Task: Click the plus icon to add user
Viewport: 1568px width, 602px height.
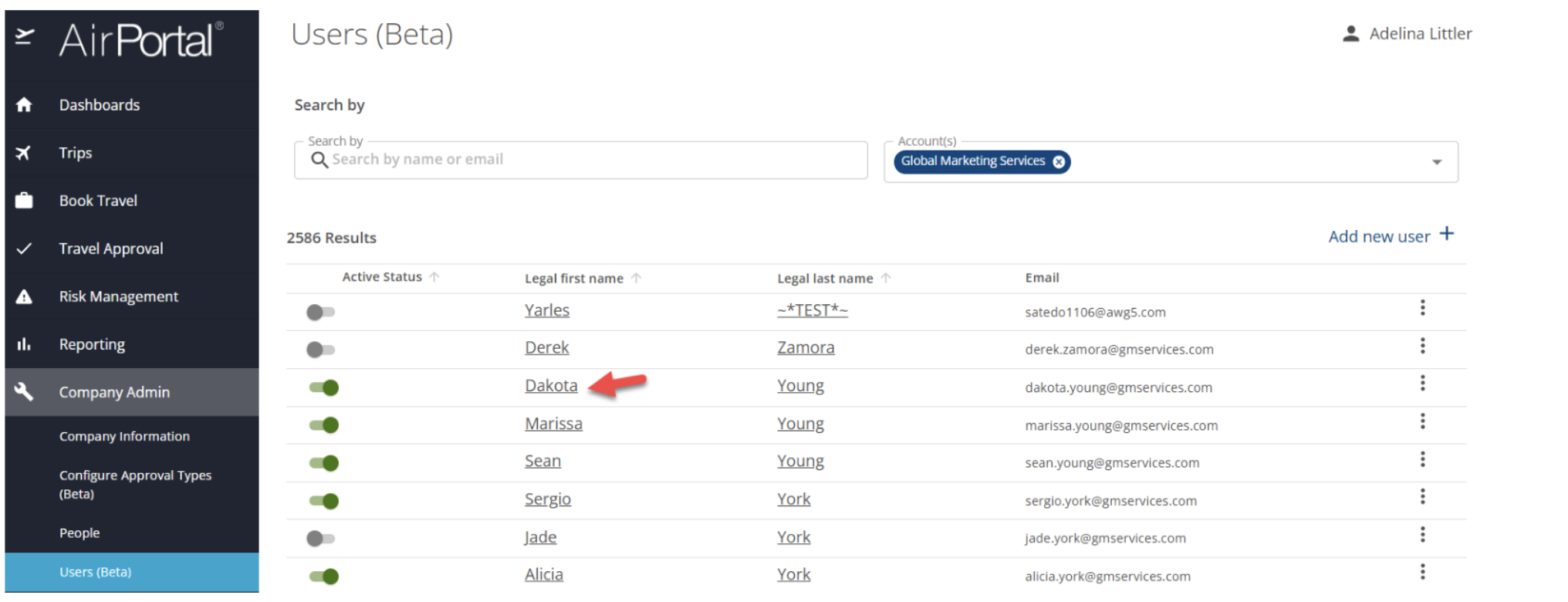Action: pyautogui.click(x=1447, y=234)
